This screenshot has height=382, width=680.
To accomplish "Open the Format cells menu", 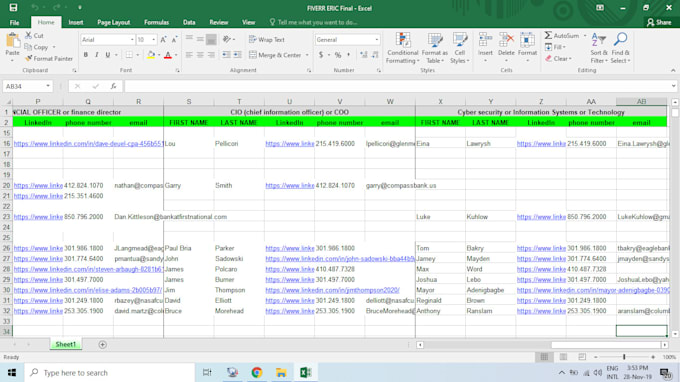I will click(x=527, y=47).
